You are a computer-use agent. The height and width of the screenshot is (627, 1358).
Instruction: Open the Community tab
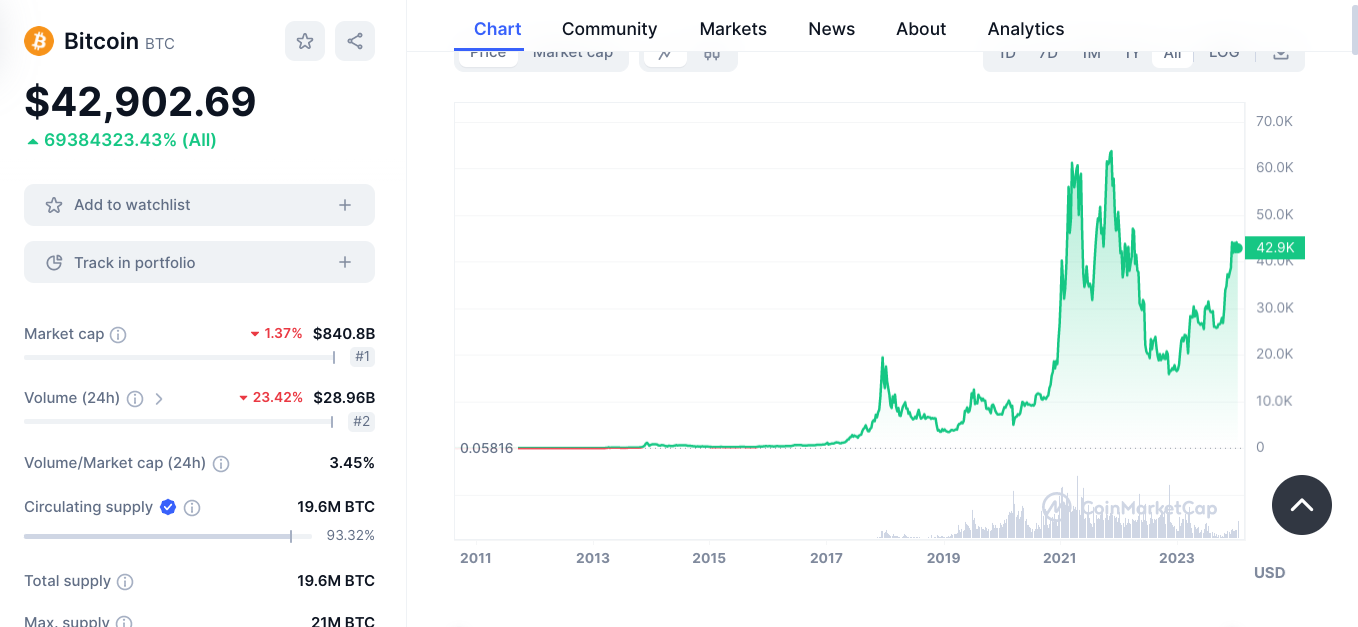click(x=609, y=29)
